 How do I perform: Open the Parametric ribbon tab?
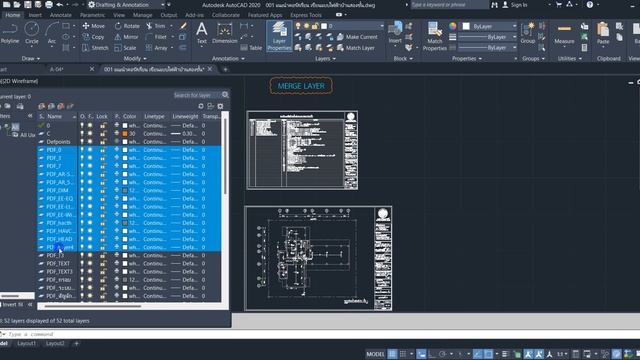pyautogui.click(x=93, y=15)
